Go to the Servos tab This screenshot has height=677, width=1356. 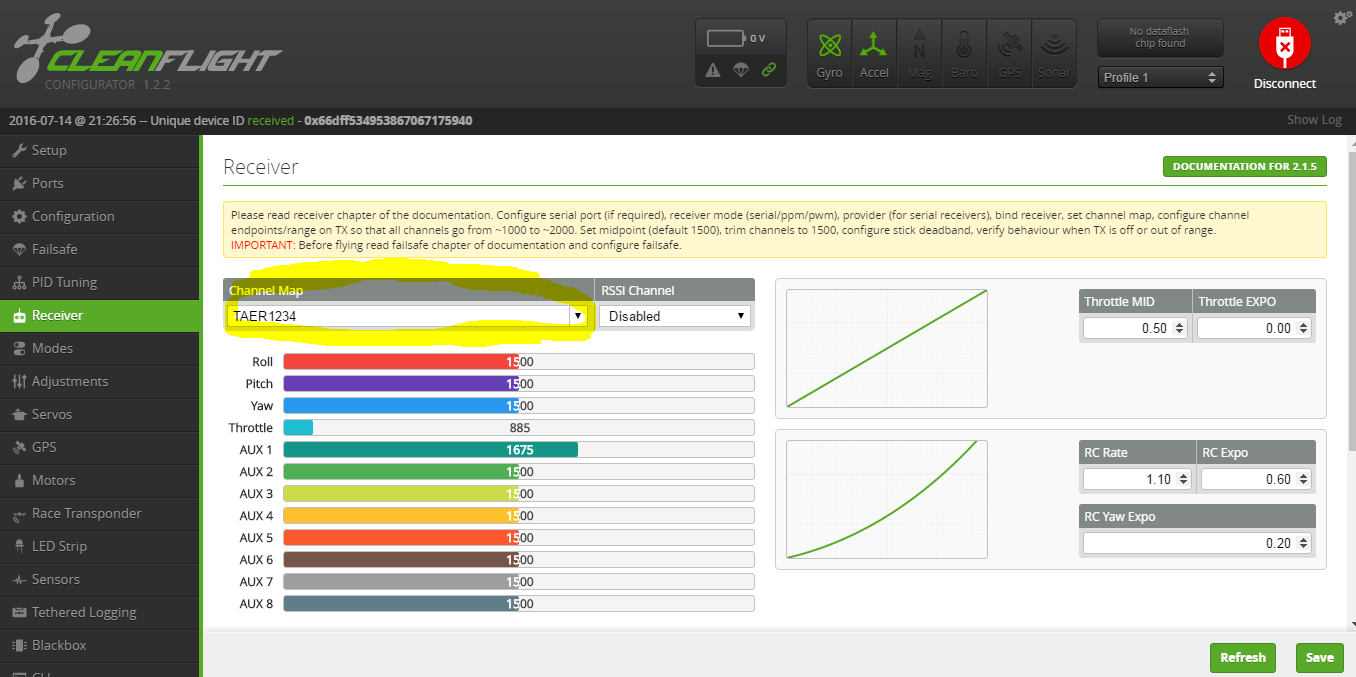[100, 414]
